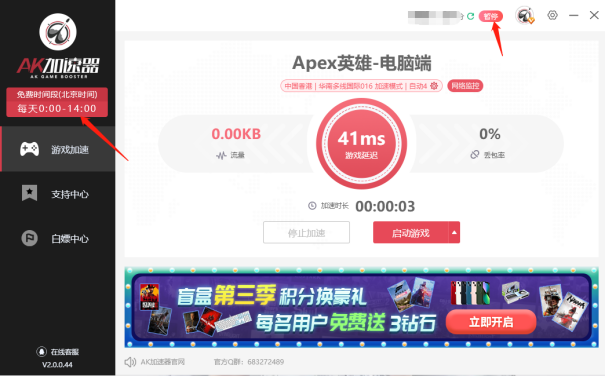This screenshot has height=376, width=605.
Task: Click the AK加速器 logo
Action: point(58,46)
